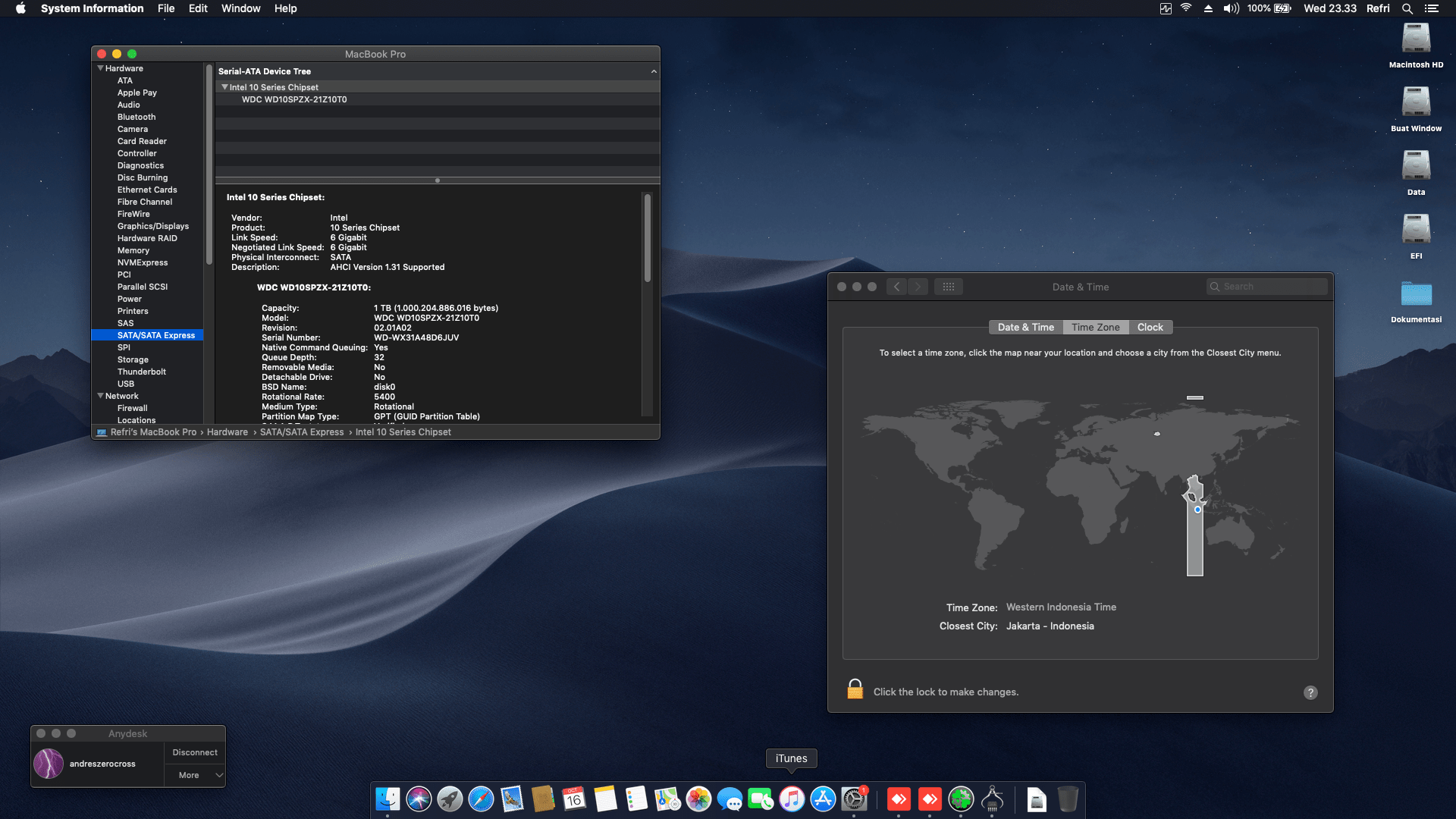This screenshot has width=1456, height=819.
Task: Open Notes app in dock
Action: pyautogui.click(x=605, y=799)
